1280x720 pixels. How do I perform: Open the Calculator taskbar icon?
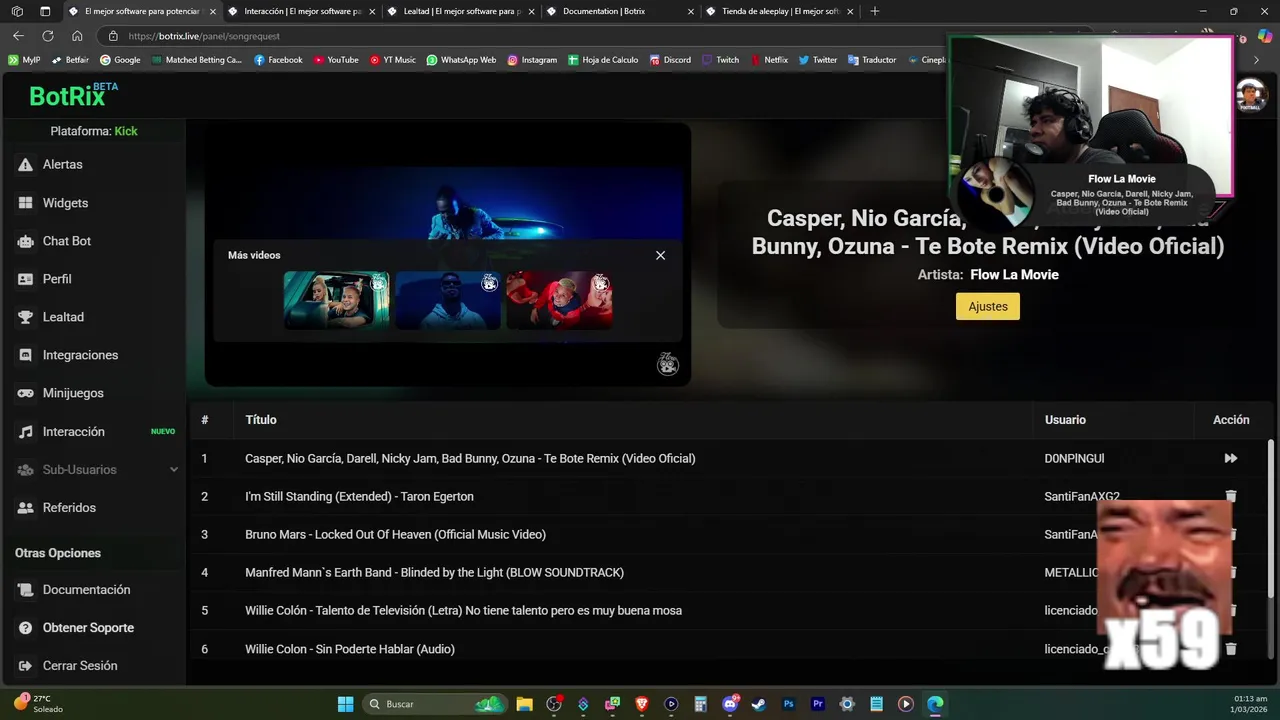701,704
